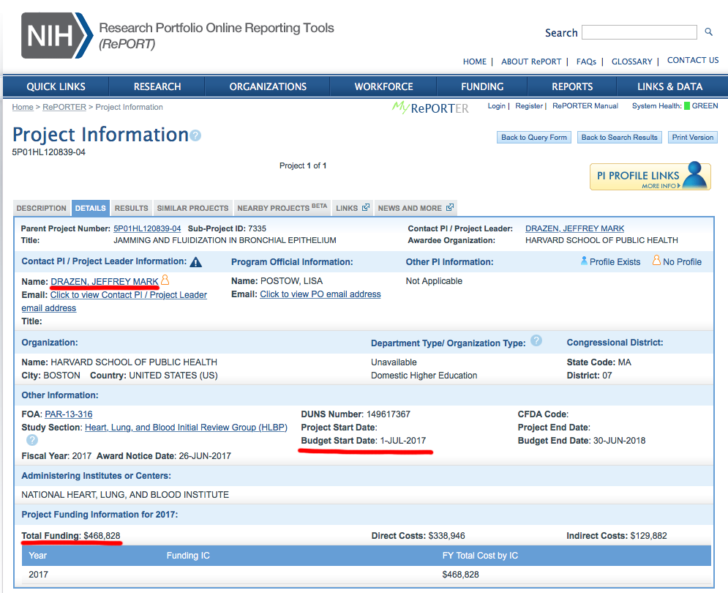The height and width of the screenshot is (593, 728).
Task: Open PI PROFILE LINKS banner
Action: coord(650,176)
